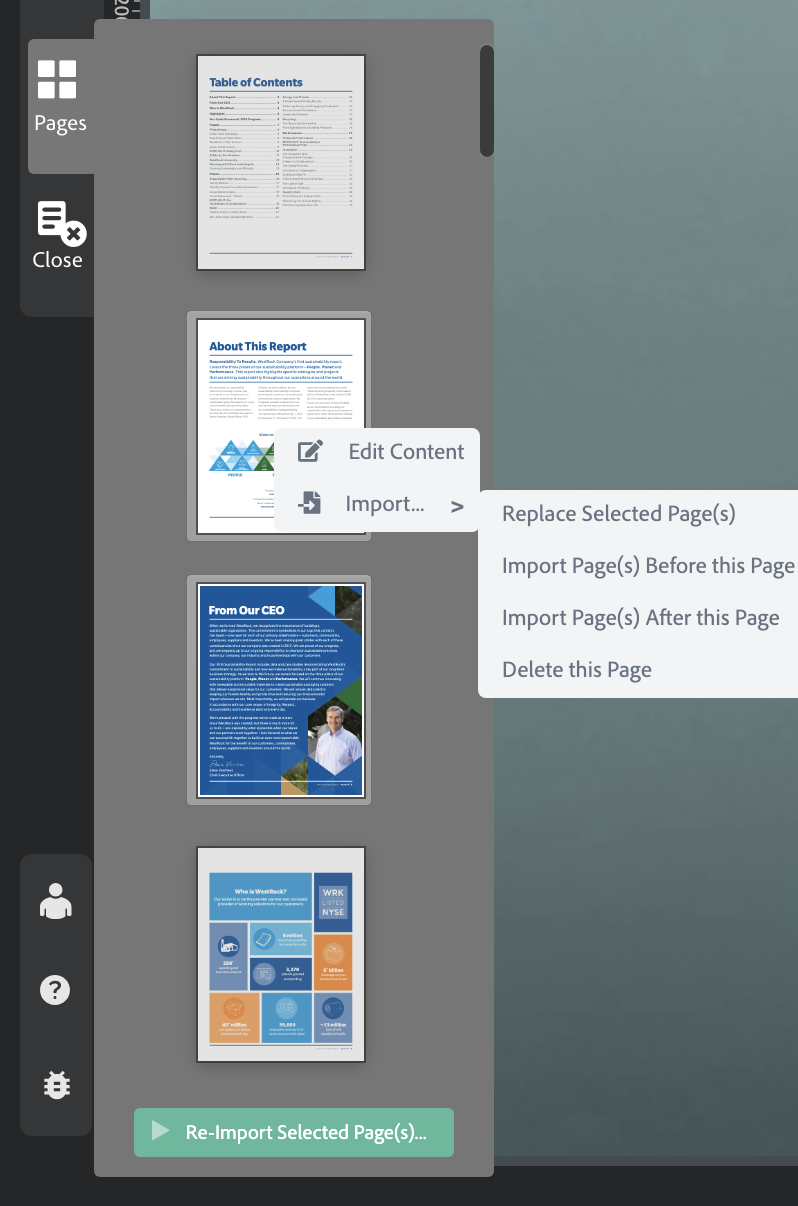798x1206 pixels.
Task: Click the Edit Content pencil icon
Action: (x=311, y=451)
